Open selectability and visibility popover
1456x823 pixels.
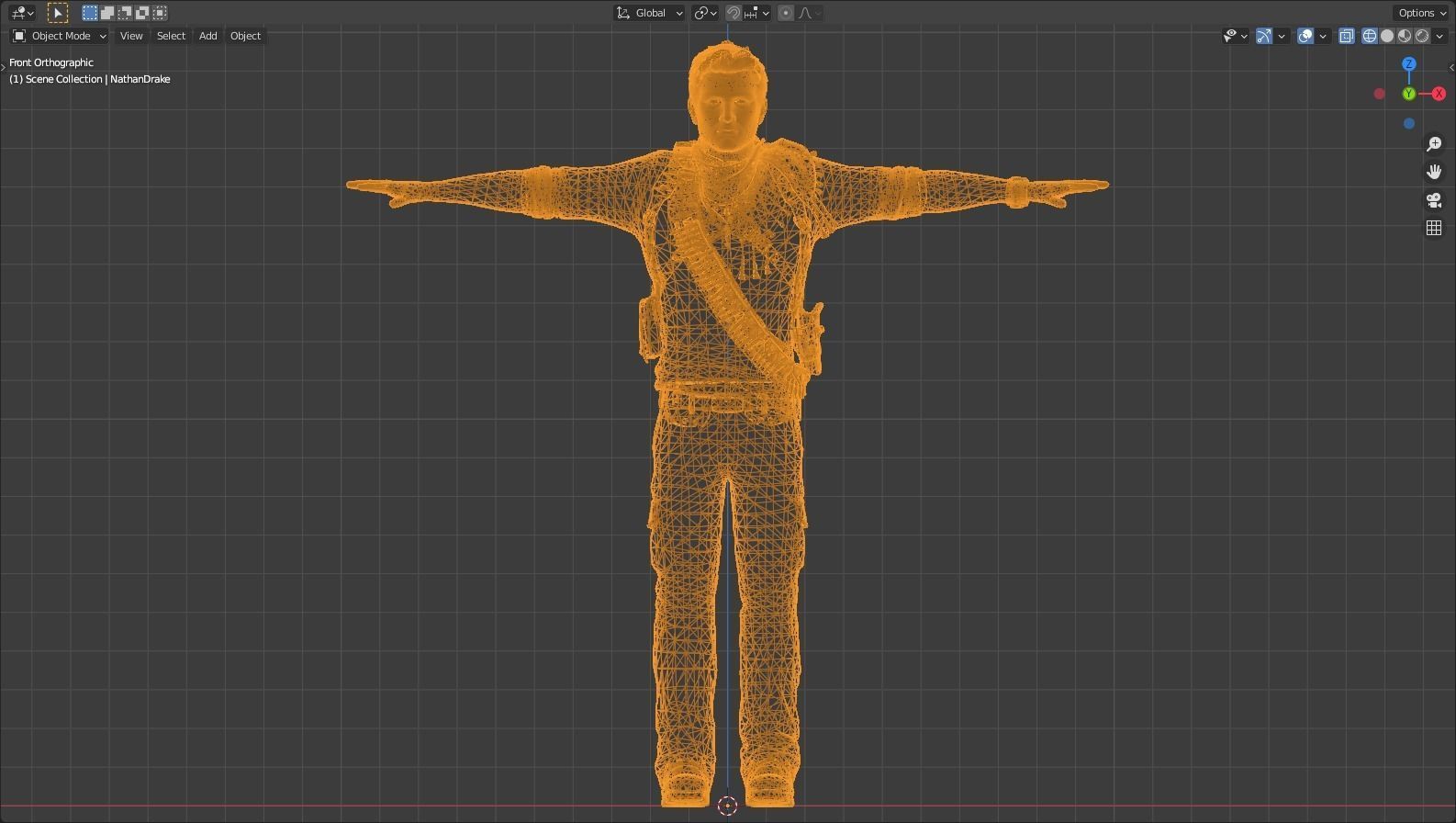pyautogui.click(x=1236, y=36)
